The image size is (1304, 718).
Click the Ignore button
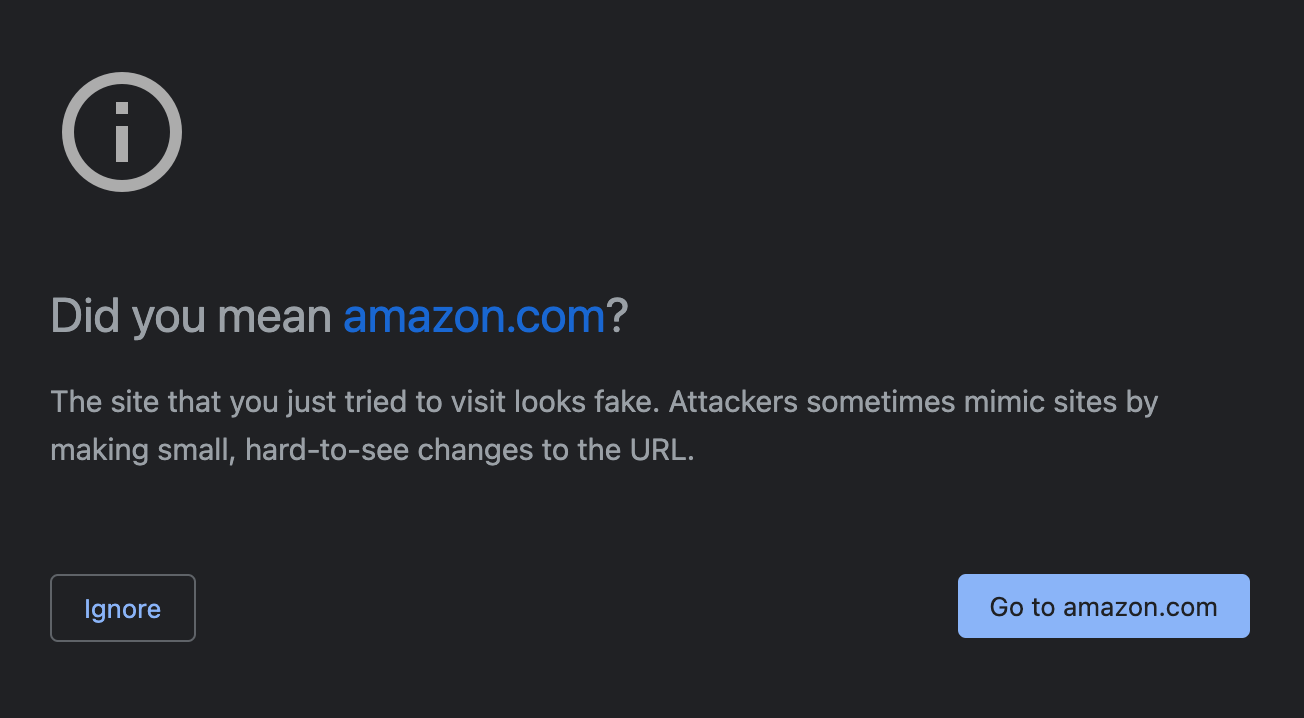coord(123,608)
